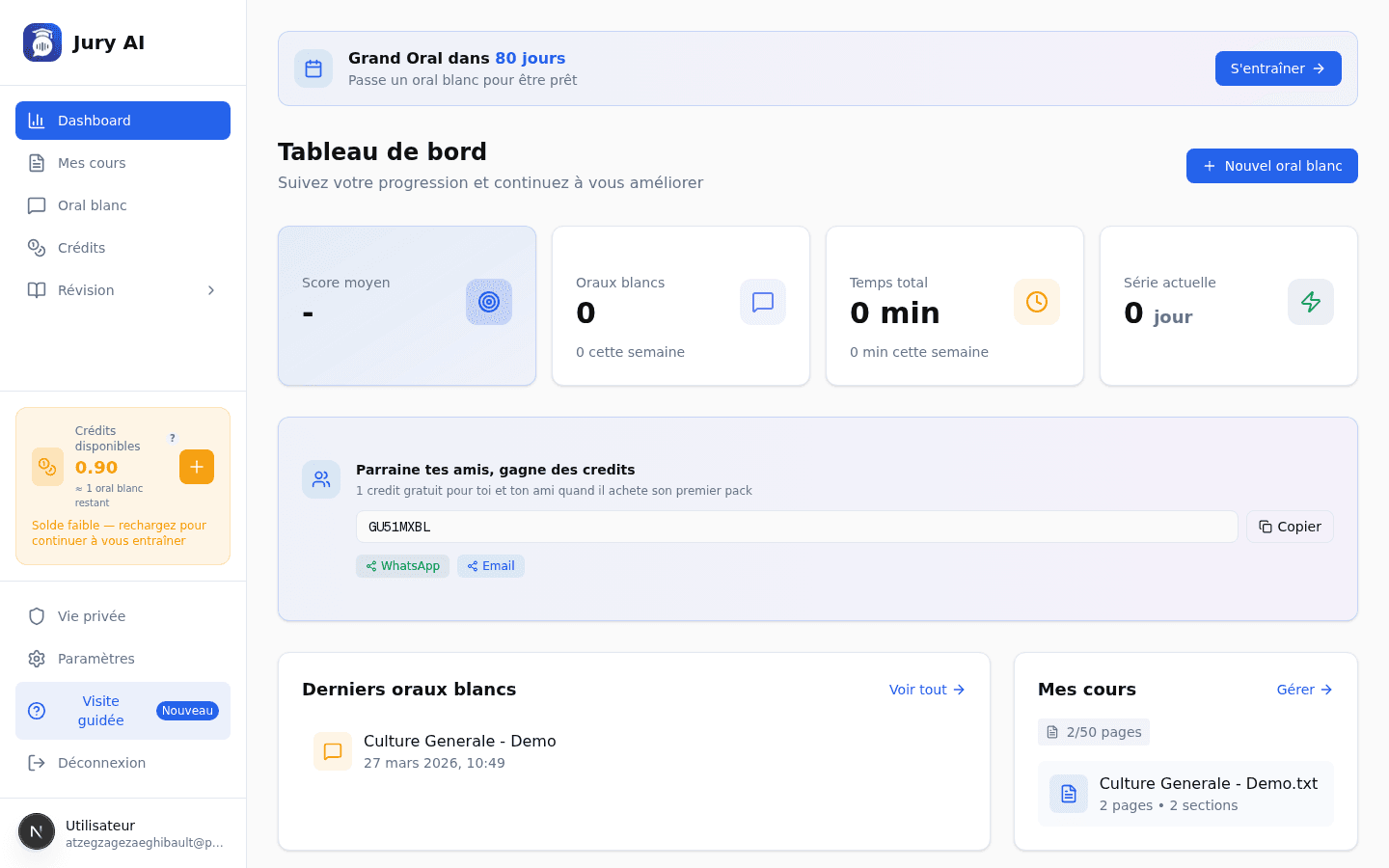Click S'entraîner in the Grand Oral banner
Screen dimensions: 1389x868
click(x=1278, y=68)
